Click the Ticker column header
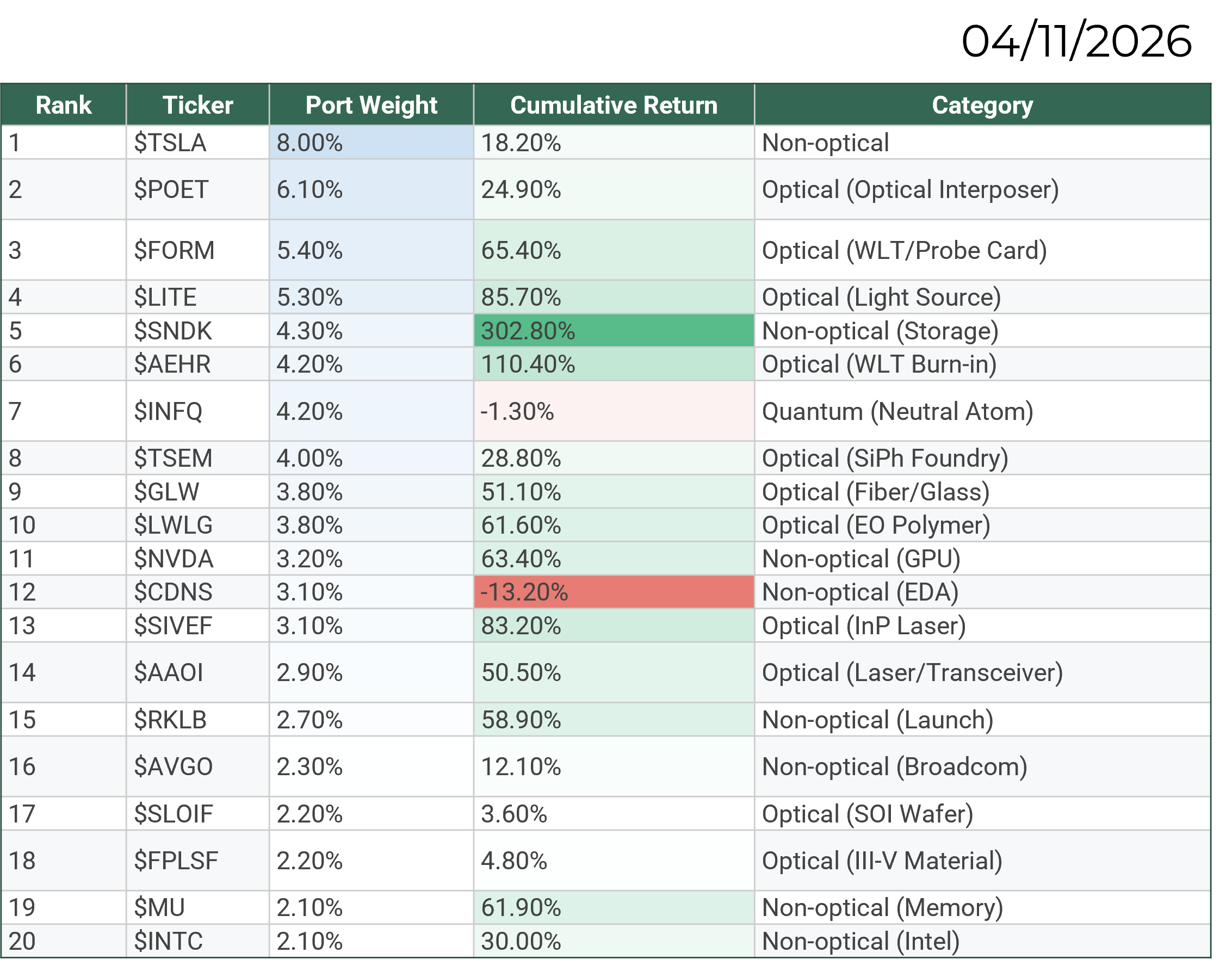Screen dimensions: 1232x971 pos(197,105)
